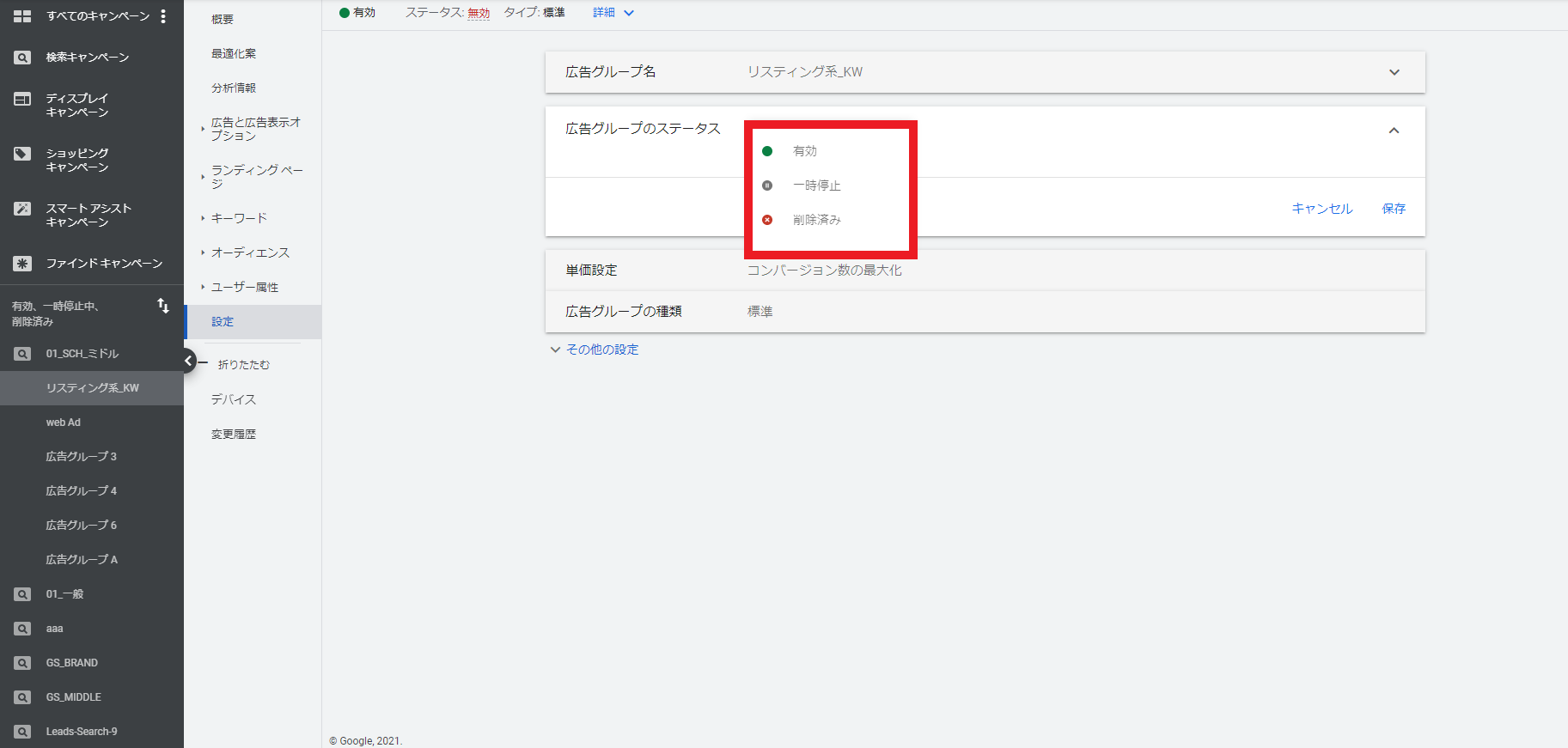1568x748 pixels.
Task: Open the デバイス page
Action: (234, 399)
